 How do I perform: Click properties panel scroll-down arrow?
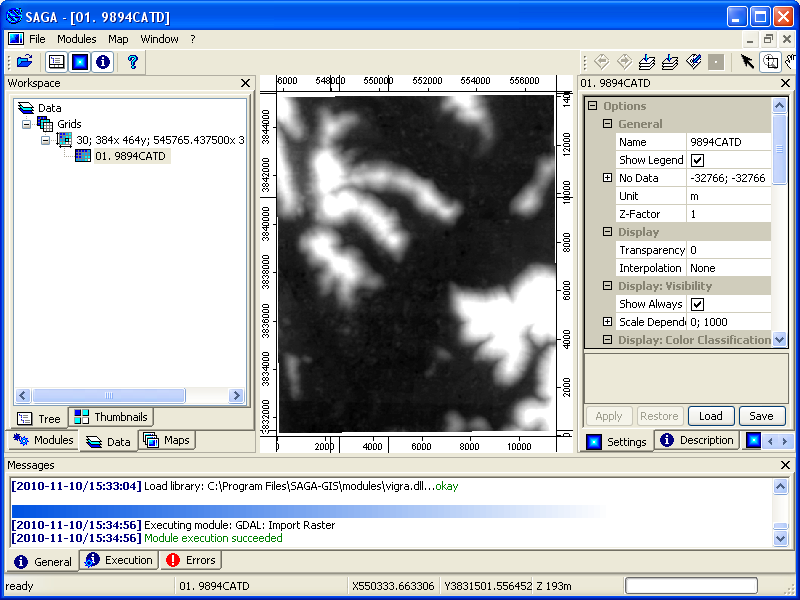tap(780, 339)
